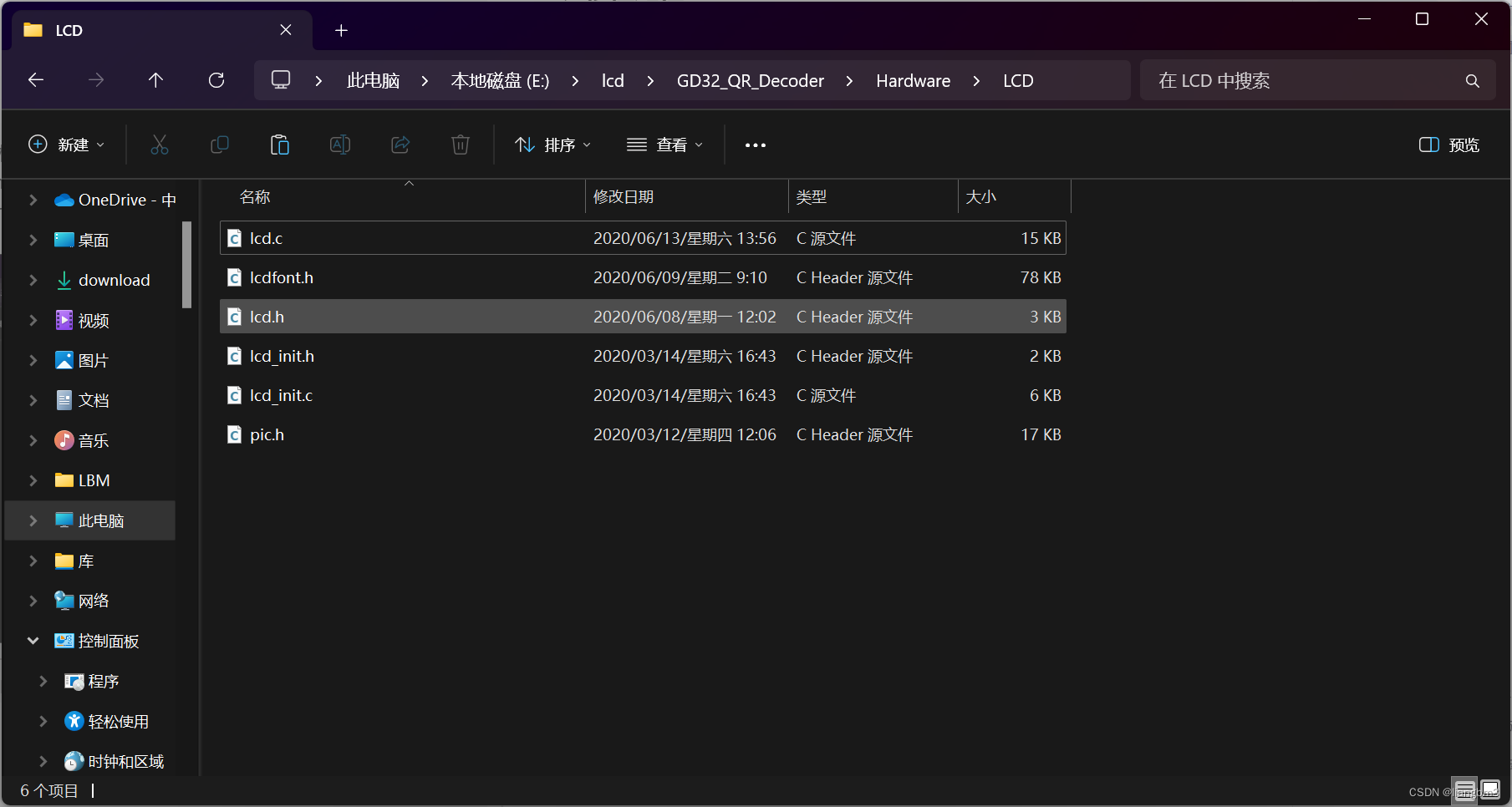
Task: Click the Cut scissors icon
Action: 160,145
